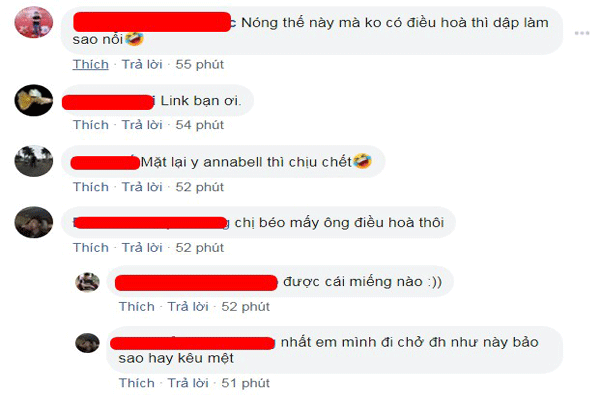The width and height of the screenshot is (600, 400).
Task: Click Trả lời on the 51 phút reply
Action: pos(188,383)
